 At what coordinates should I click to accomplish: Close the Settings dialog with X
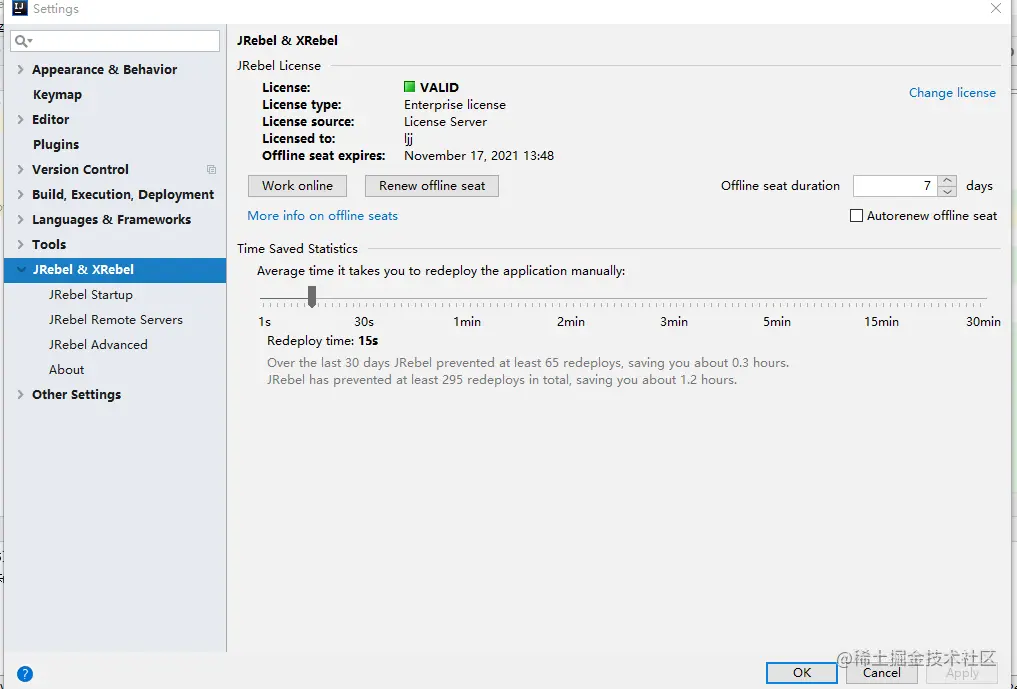tap(996, 8)
